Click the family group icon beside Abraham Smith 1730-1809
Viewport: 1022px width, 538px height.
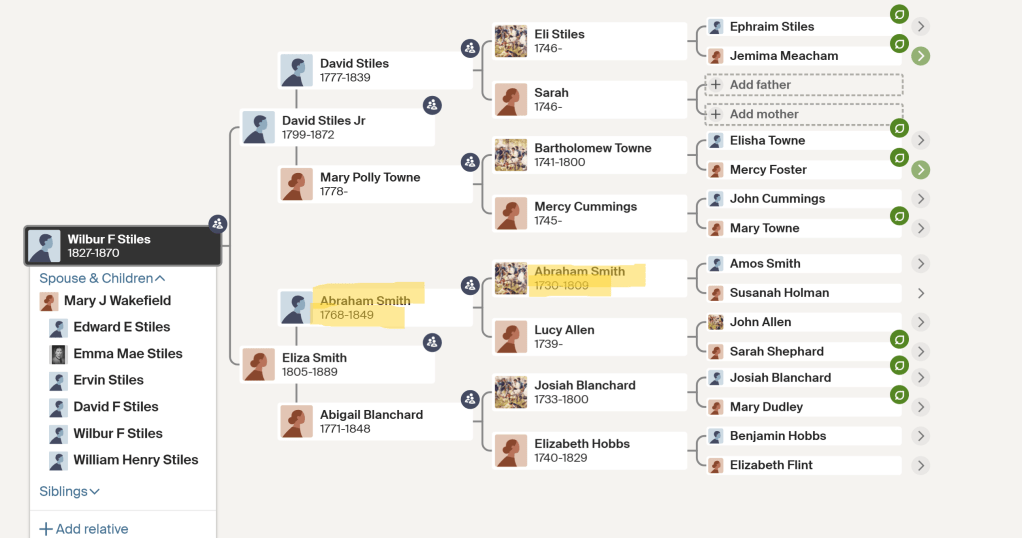point(470,285)
